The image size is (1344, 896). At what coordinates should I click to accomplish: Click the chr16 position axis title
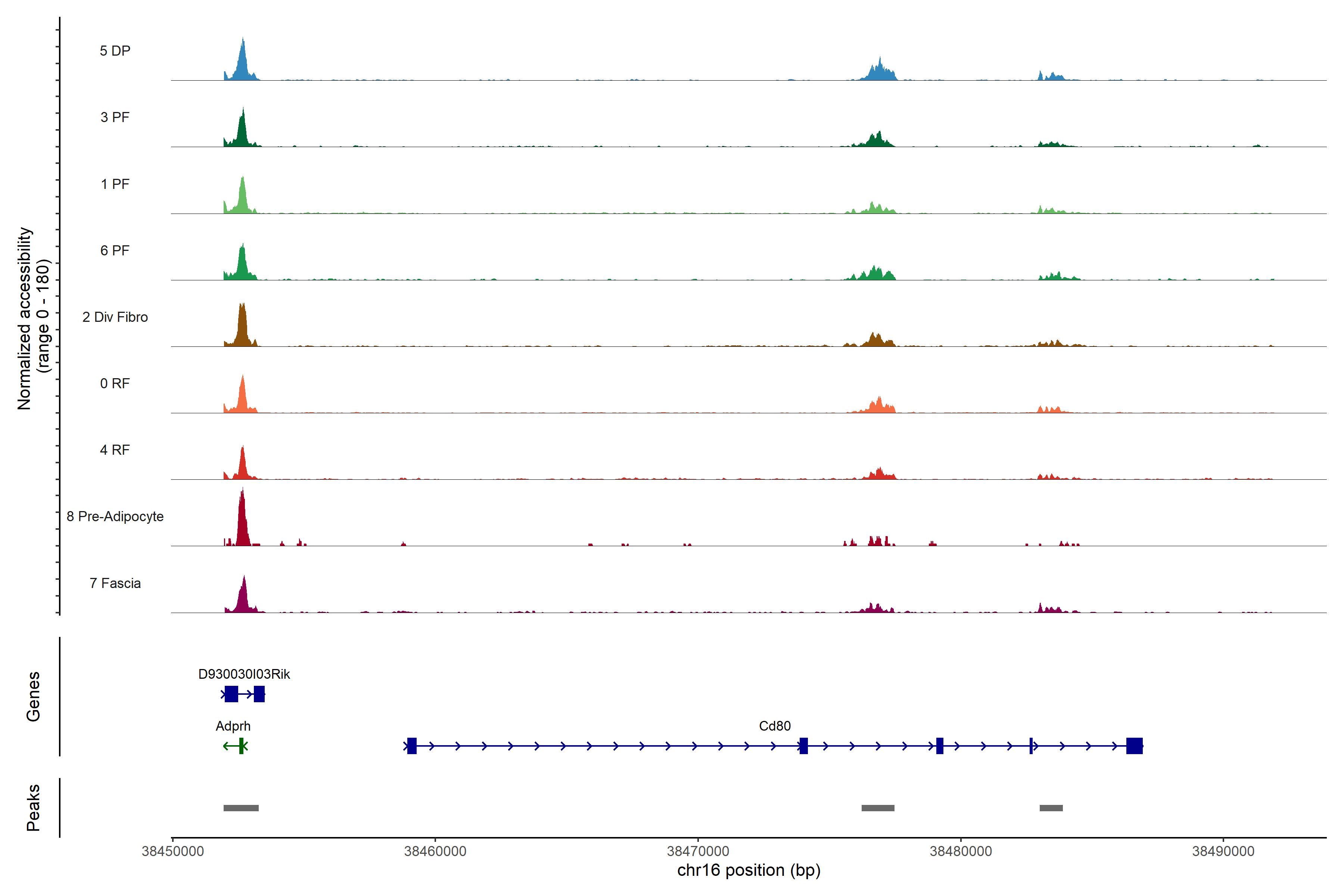click(749, 870)
